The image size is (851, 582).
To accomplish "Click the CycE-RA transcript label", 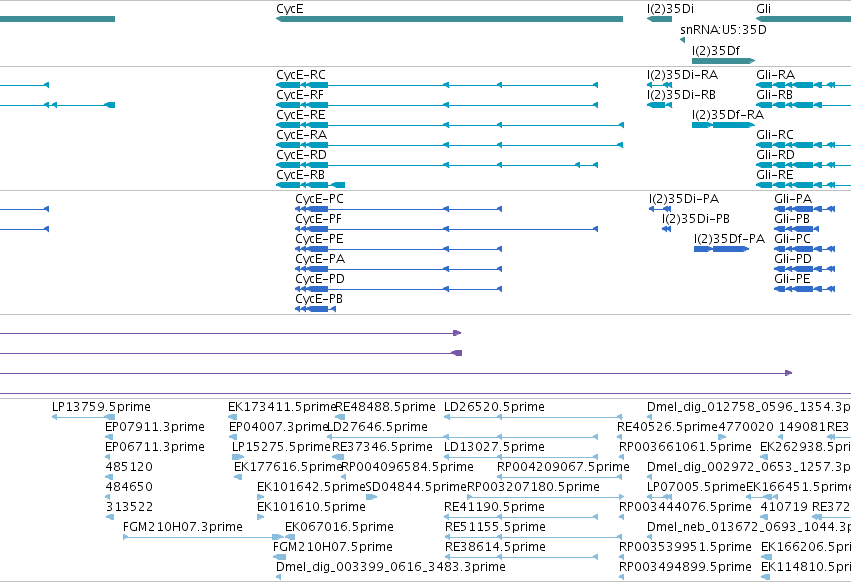I will (301, 135).
